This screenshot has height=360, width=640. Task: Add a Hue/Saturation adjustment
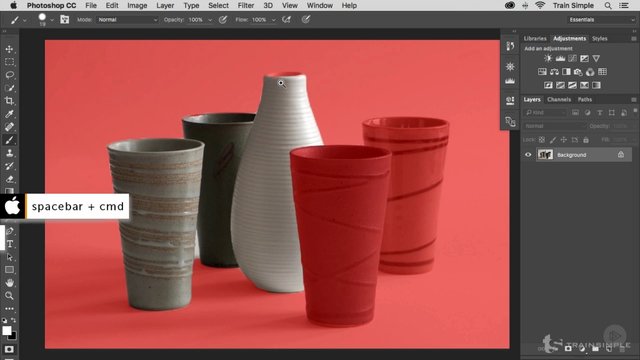coord(542,72)
